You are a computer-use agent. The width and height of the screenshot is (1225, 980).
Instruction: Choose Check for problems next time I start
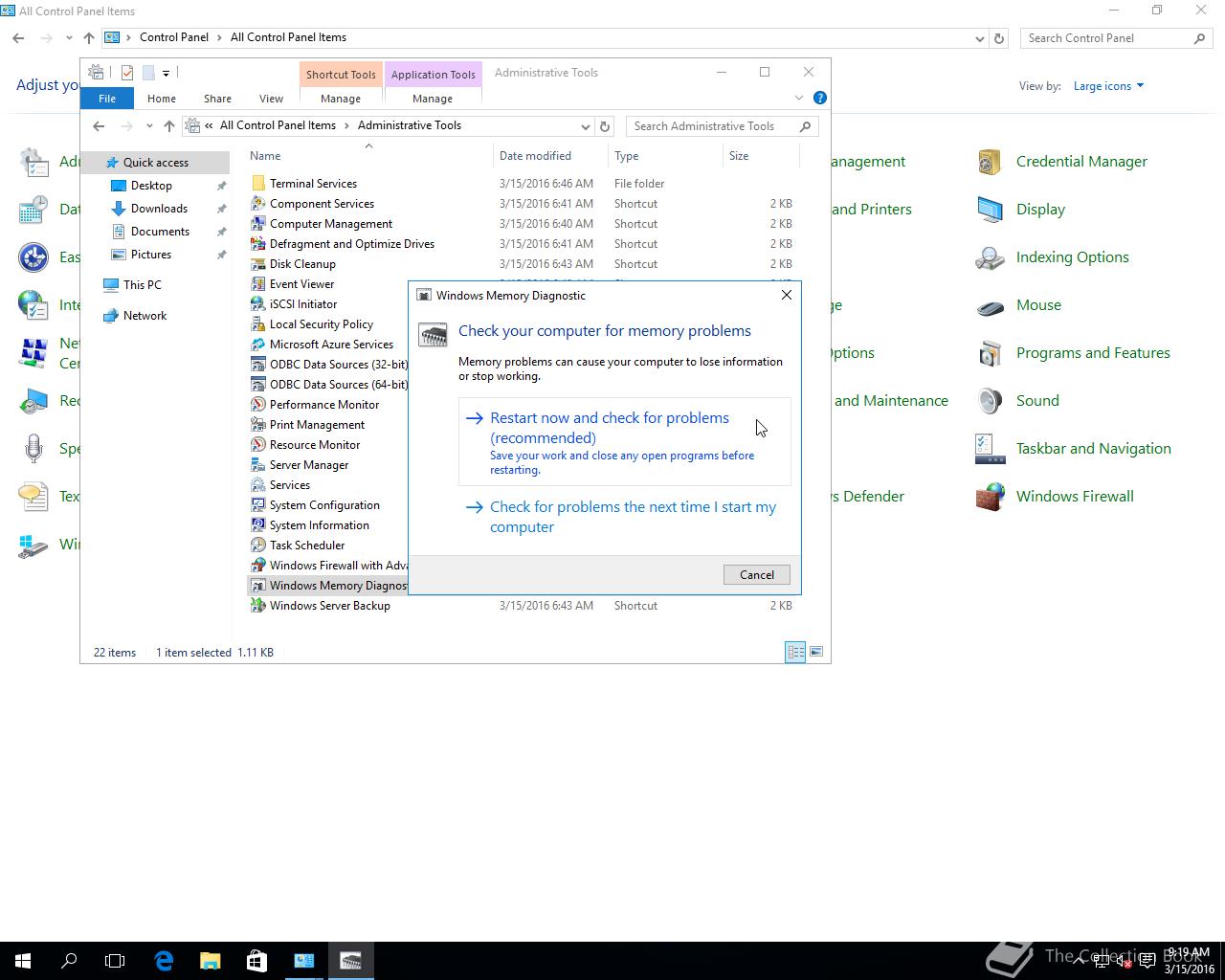625,517
